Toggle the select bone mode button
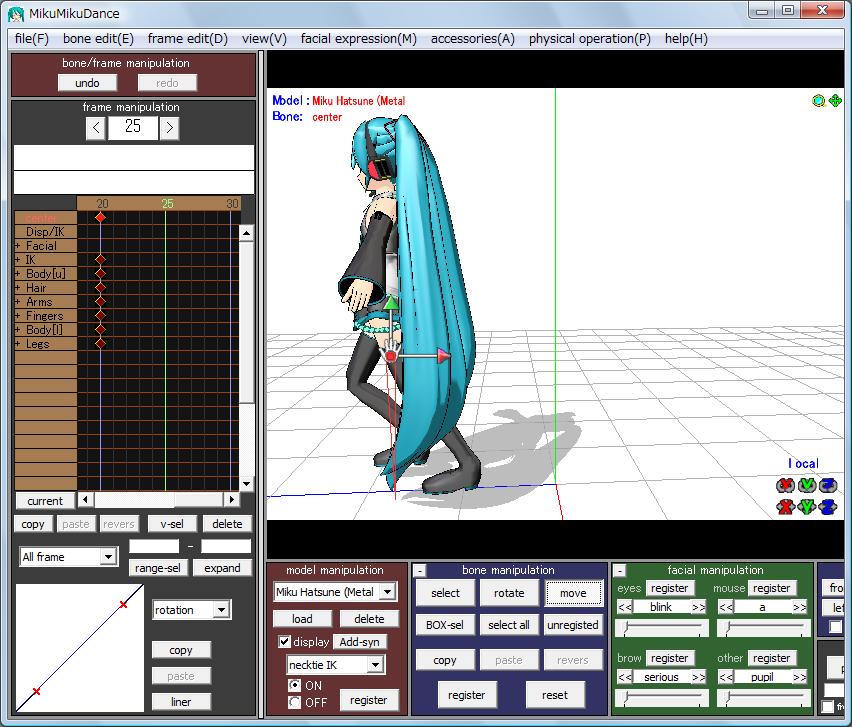 [445, 593]
